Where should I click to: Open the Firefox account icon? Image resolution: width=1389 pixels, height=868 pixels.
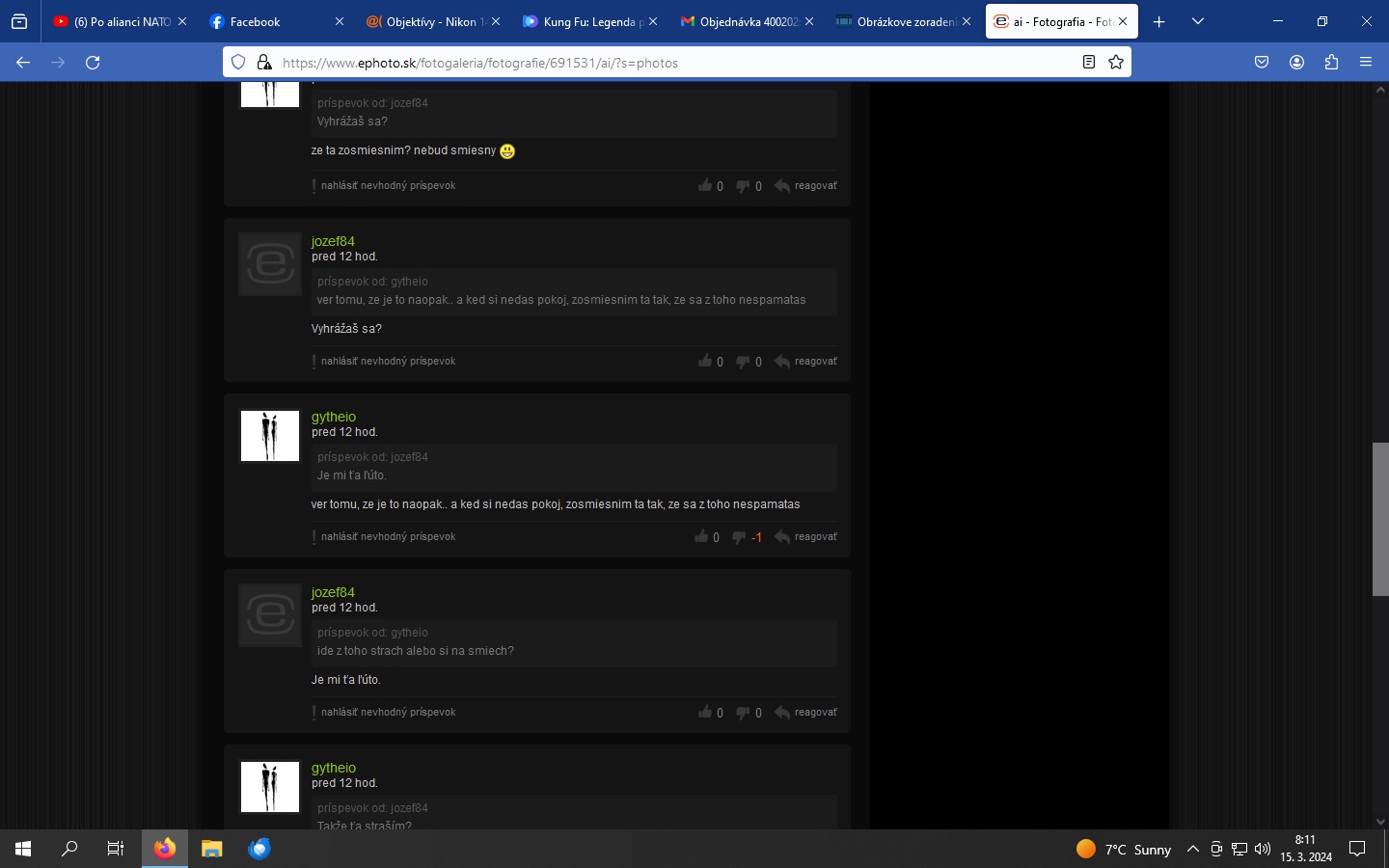pos(1296,63)
